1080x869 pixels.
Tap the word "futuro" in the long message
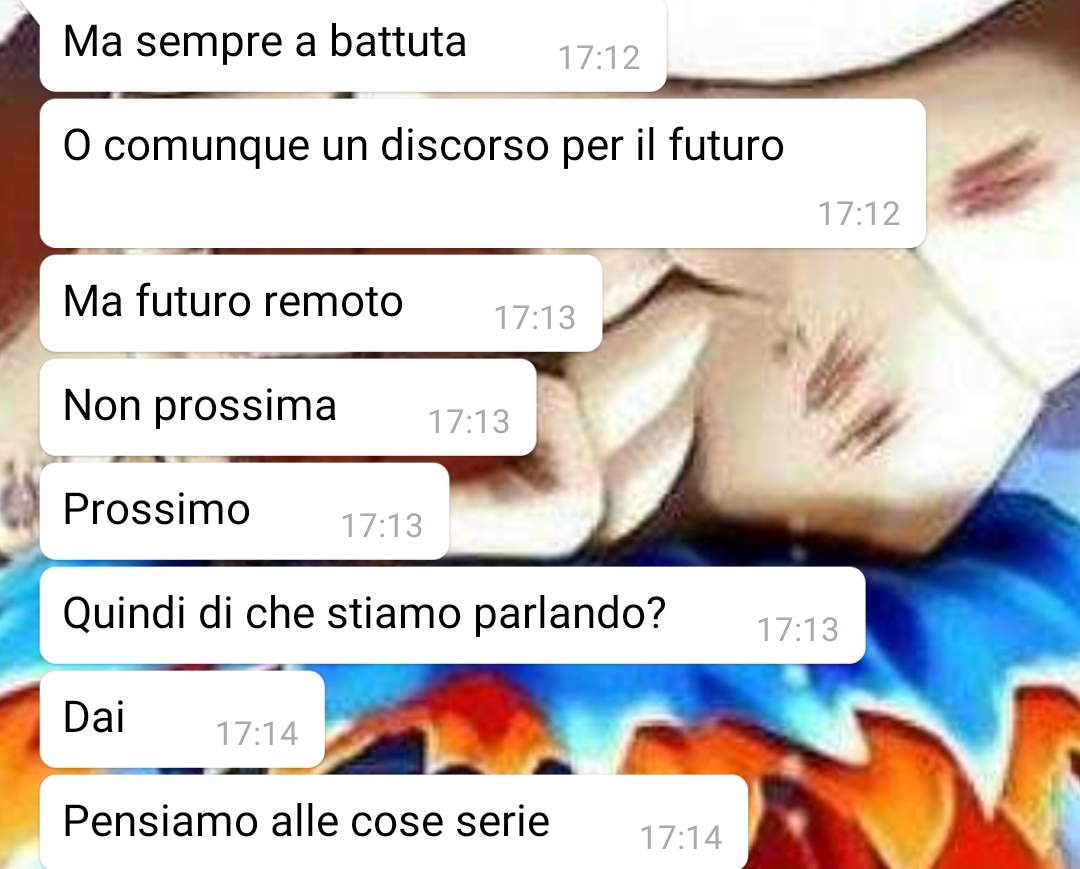(x=727, y=145)
